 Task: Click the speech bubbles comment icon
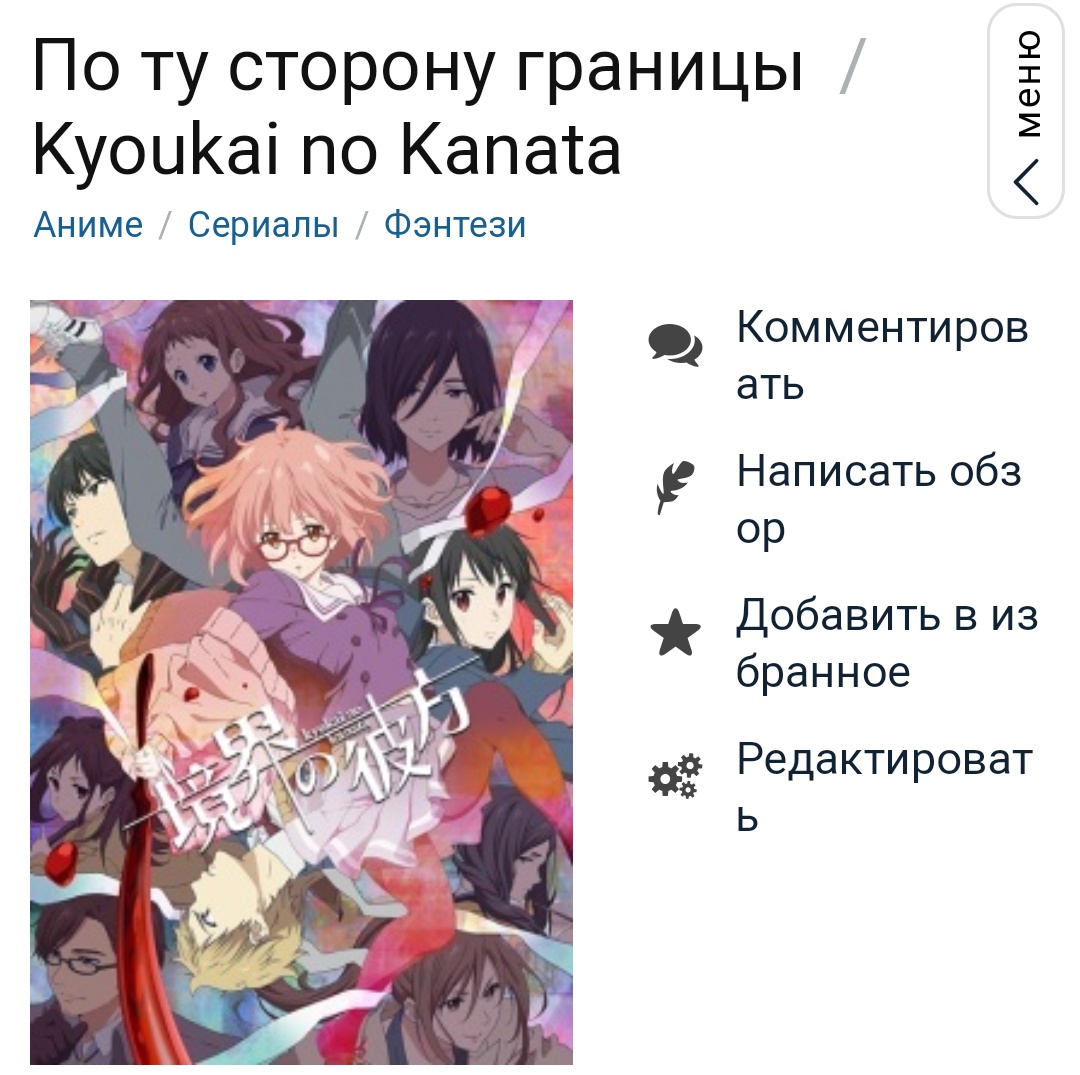pos(675,344)
